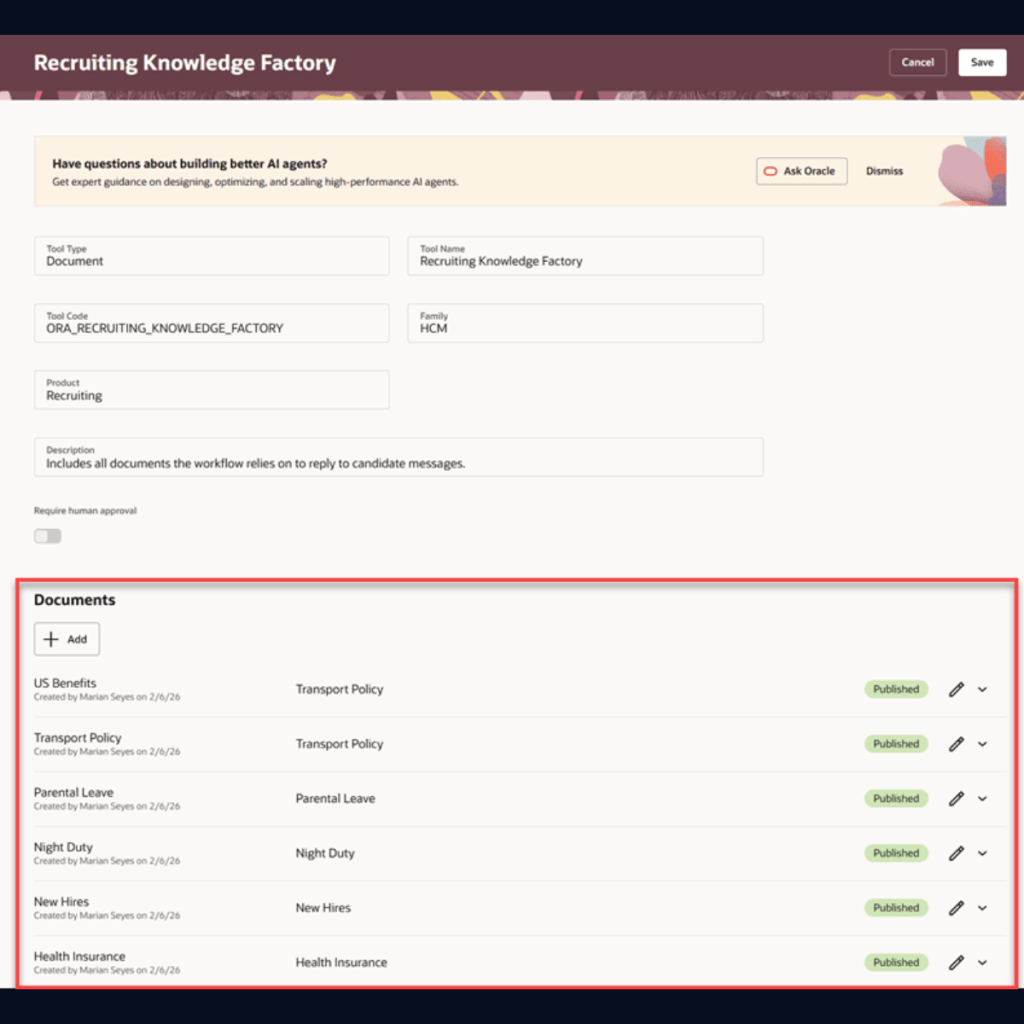1024x1024 pixels.
Task: Expand the Parental Leave row details
Action: [x=982, y=799]
